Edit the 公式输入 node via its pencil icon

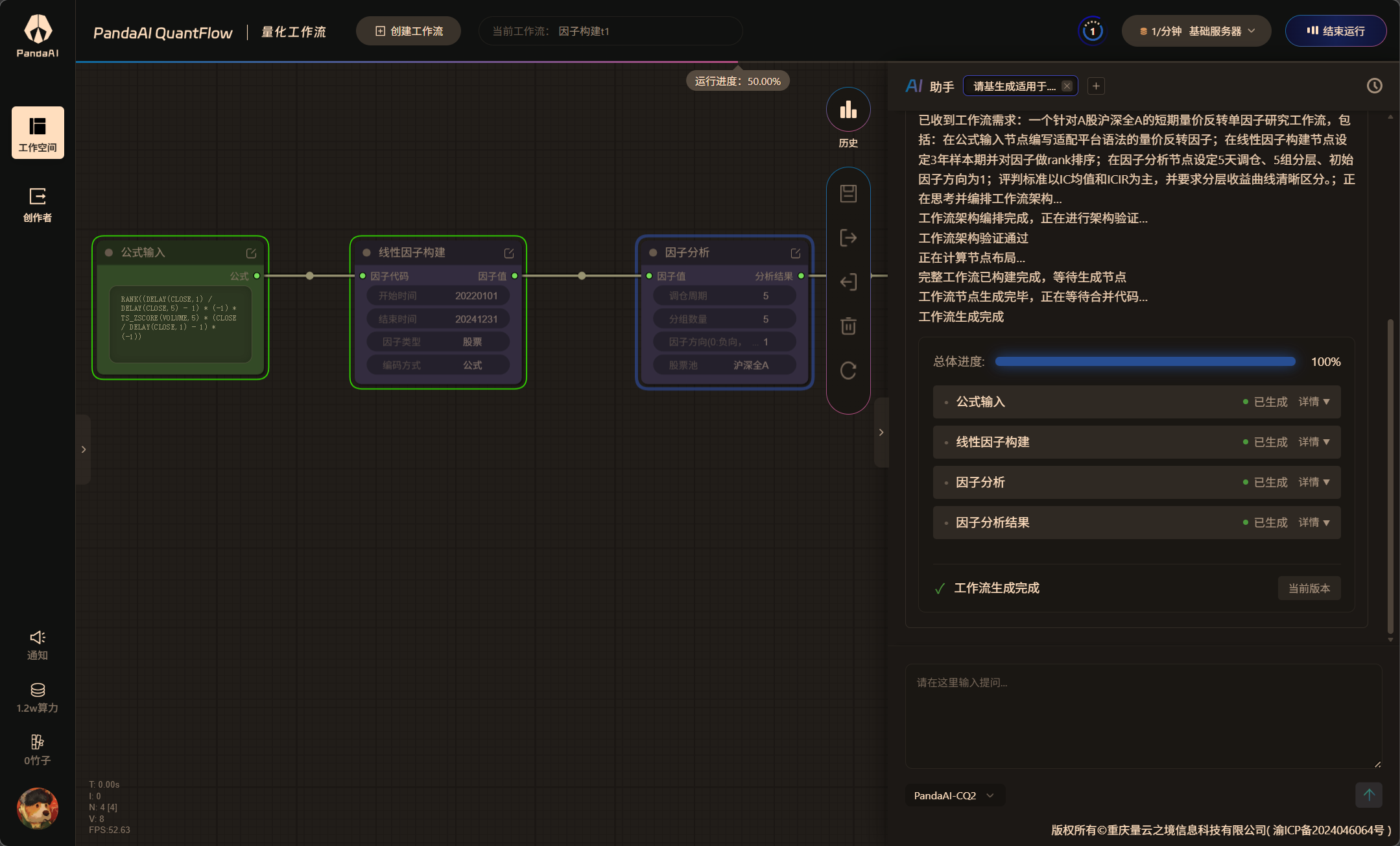250,252
